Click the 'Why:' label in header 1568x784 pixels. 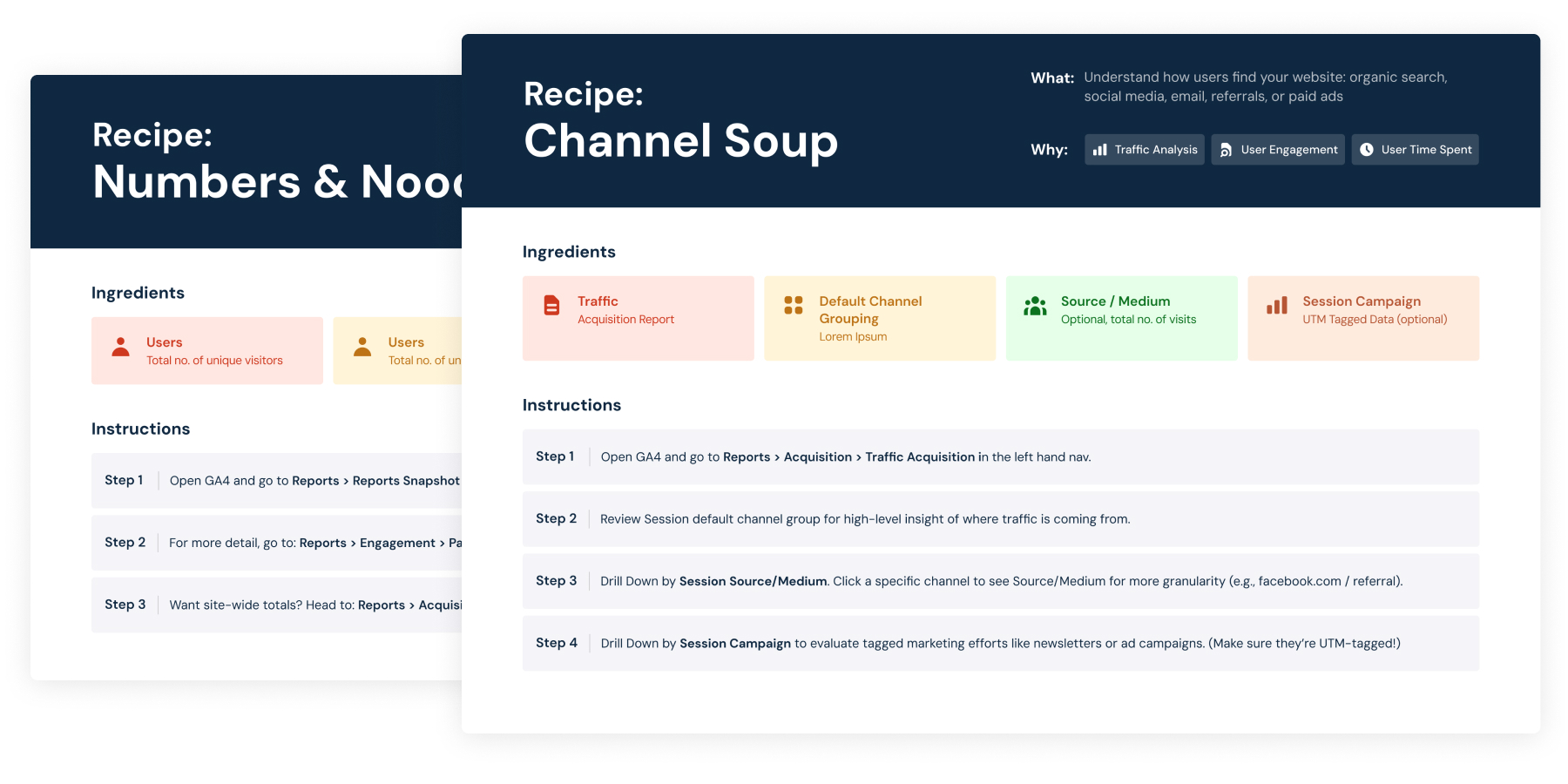1049,150
